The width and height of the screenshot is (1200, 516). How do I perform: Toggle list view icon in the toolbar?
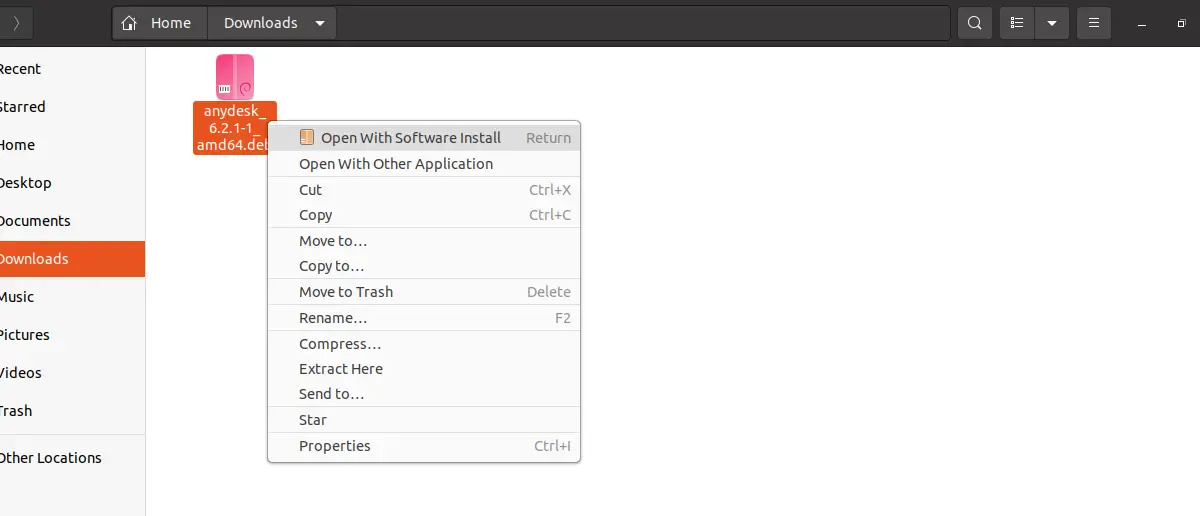pos(1018,22)
